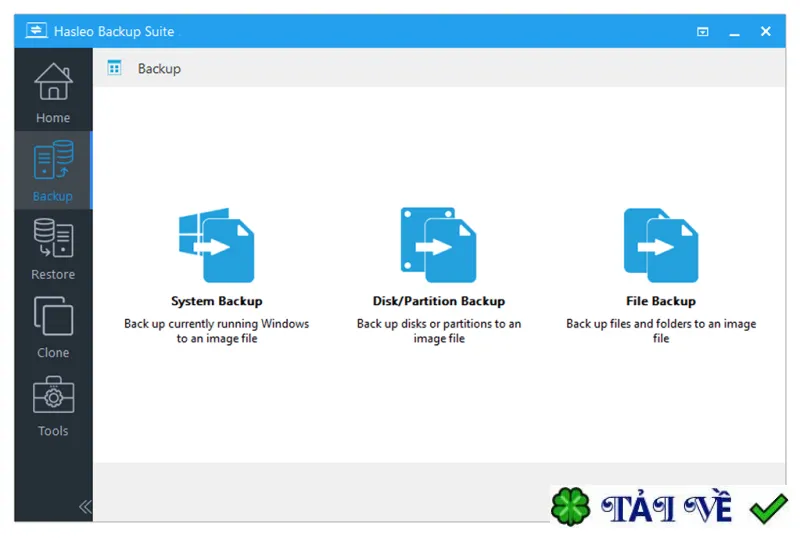The image size is (800, 538).
Task: Open the title bar dropdown menu button
Action: tap(703, 32)
